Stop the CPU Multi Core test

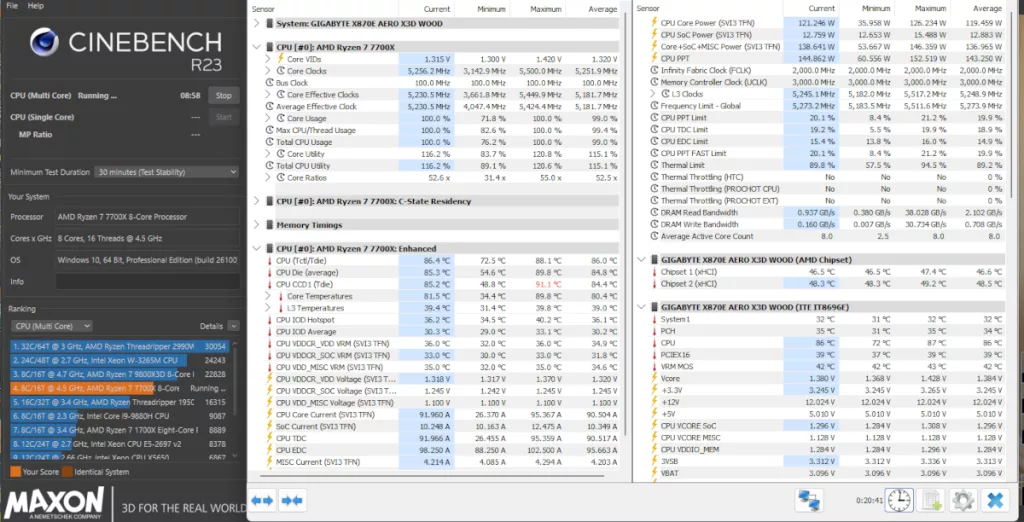(223, 95)
